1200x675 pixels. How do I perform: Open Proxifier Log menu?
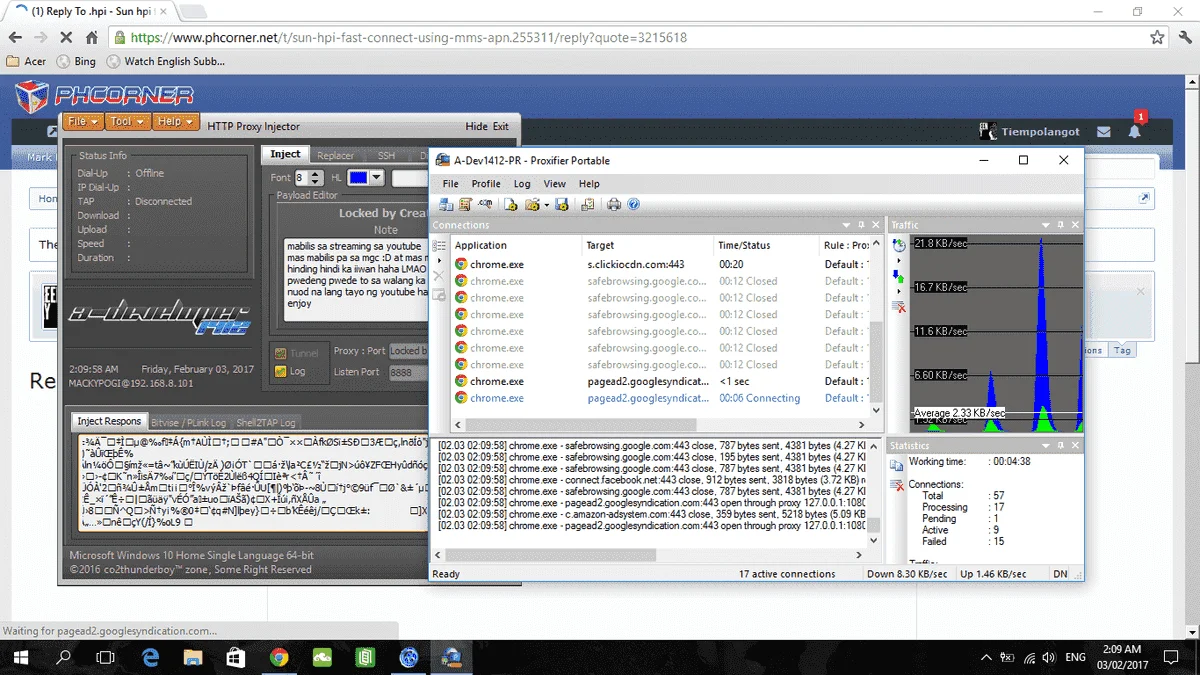pyautogui.click(x=522, y=184)
